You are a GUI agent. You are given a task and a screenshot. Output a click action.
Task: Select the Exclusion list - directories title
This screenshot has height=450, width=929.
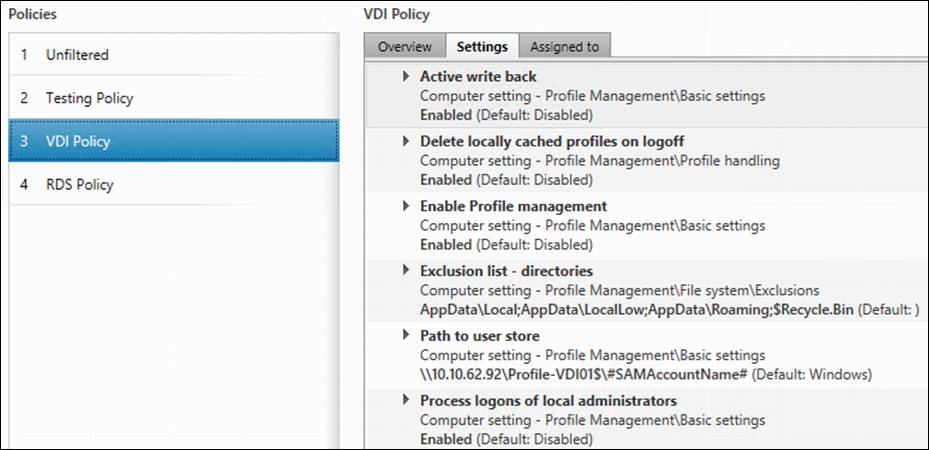click(506, 271)
